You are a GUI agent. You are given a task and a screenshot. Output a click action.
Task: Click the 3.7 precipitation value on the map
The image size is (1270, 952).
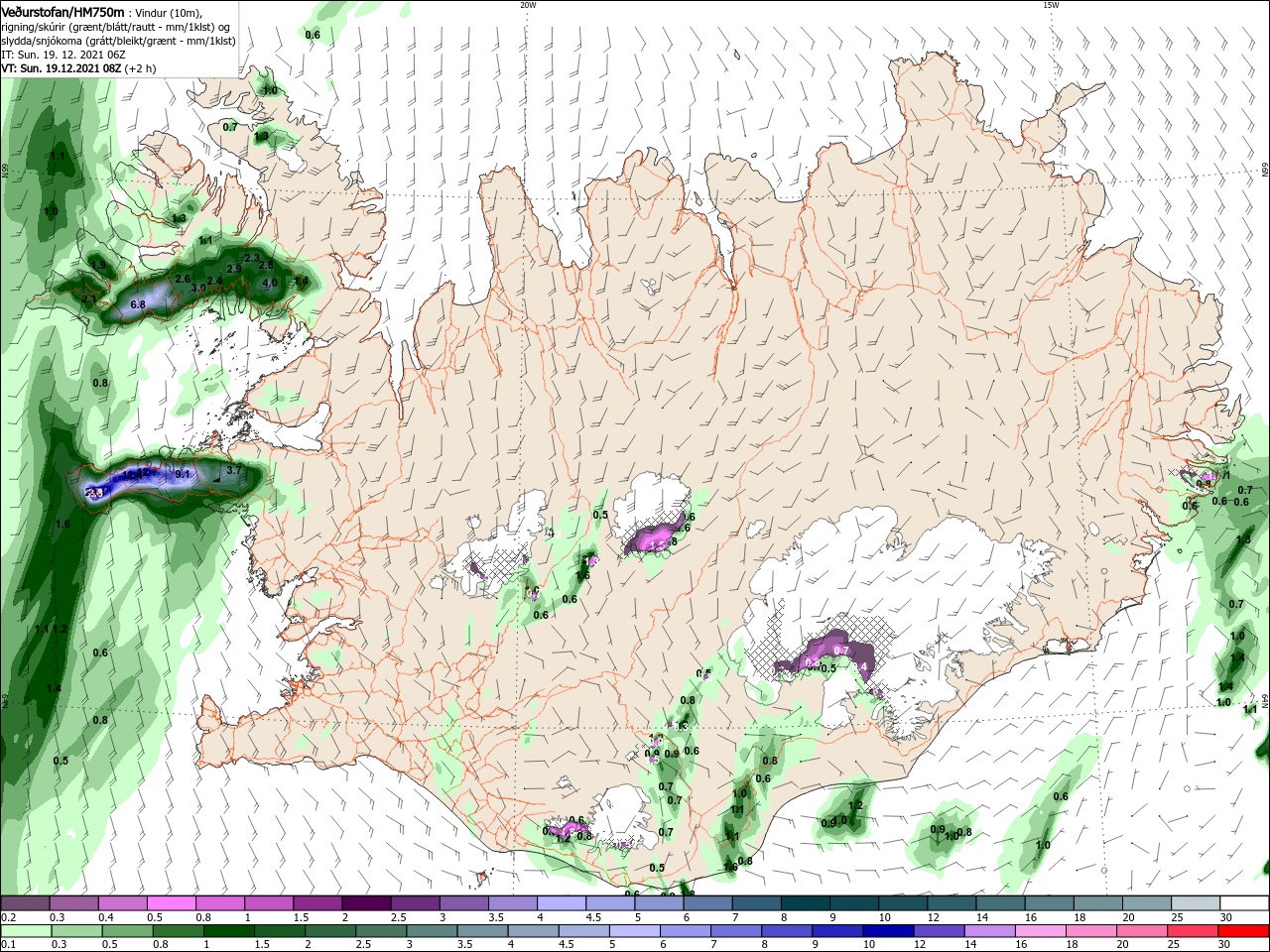pos(234,470)
